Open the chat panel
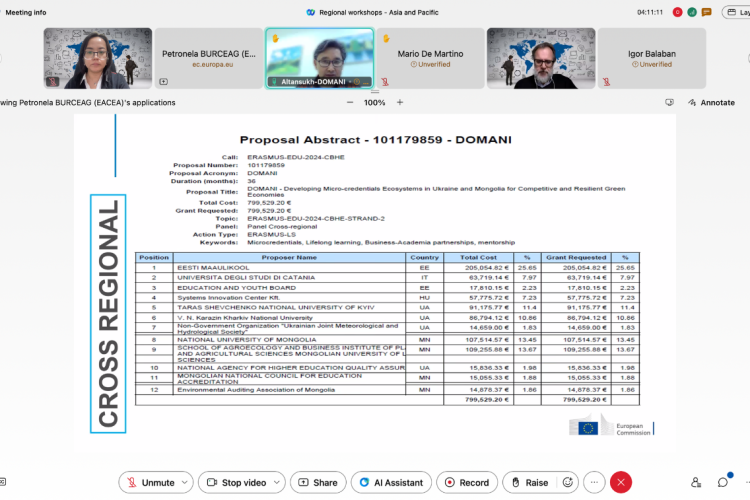This screenshot has height=500, width=750. 723,482
